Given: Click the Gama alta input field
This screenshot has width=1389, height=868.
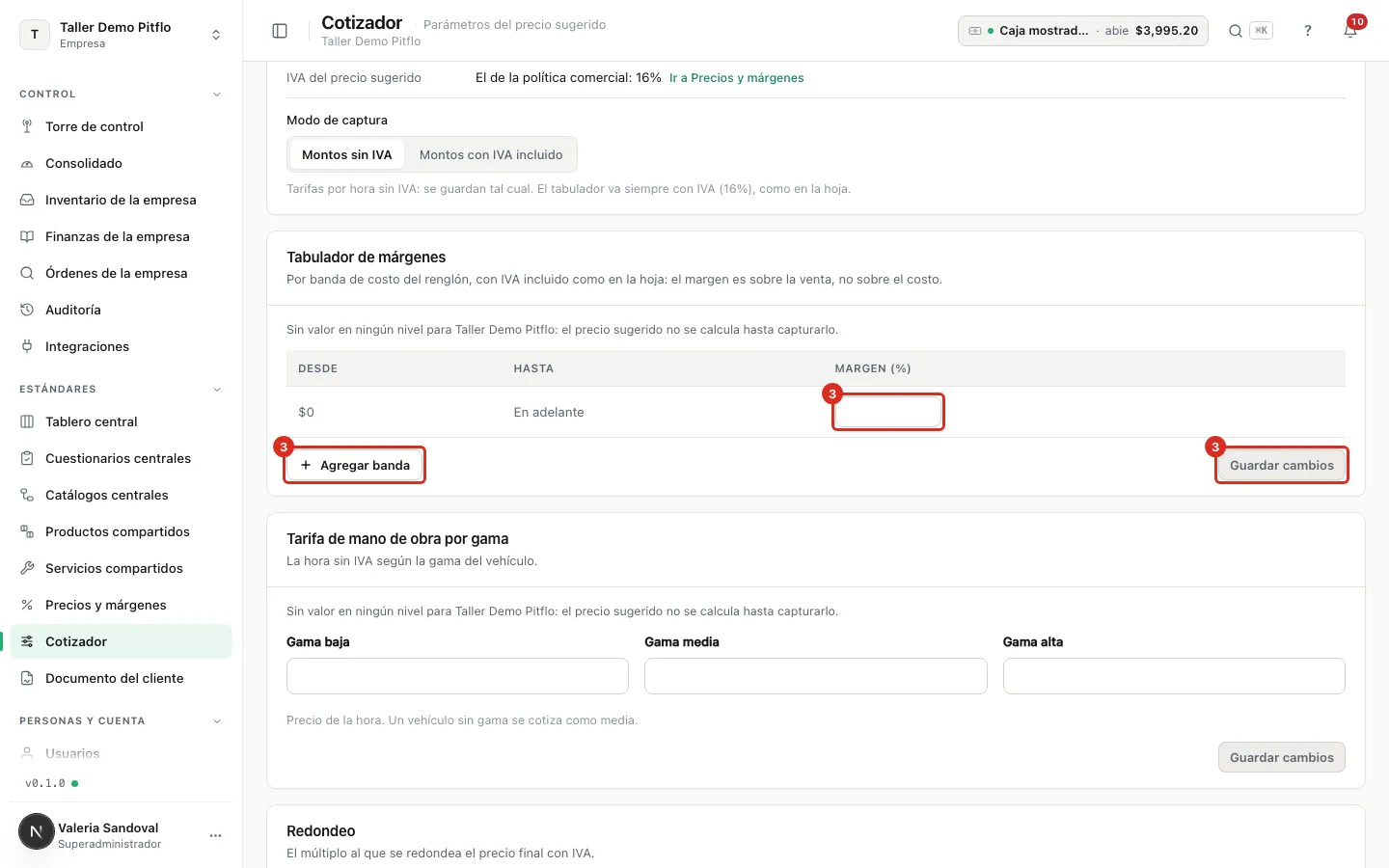Looking at the screenshot, I should pos(1174,676).
